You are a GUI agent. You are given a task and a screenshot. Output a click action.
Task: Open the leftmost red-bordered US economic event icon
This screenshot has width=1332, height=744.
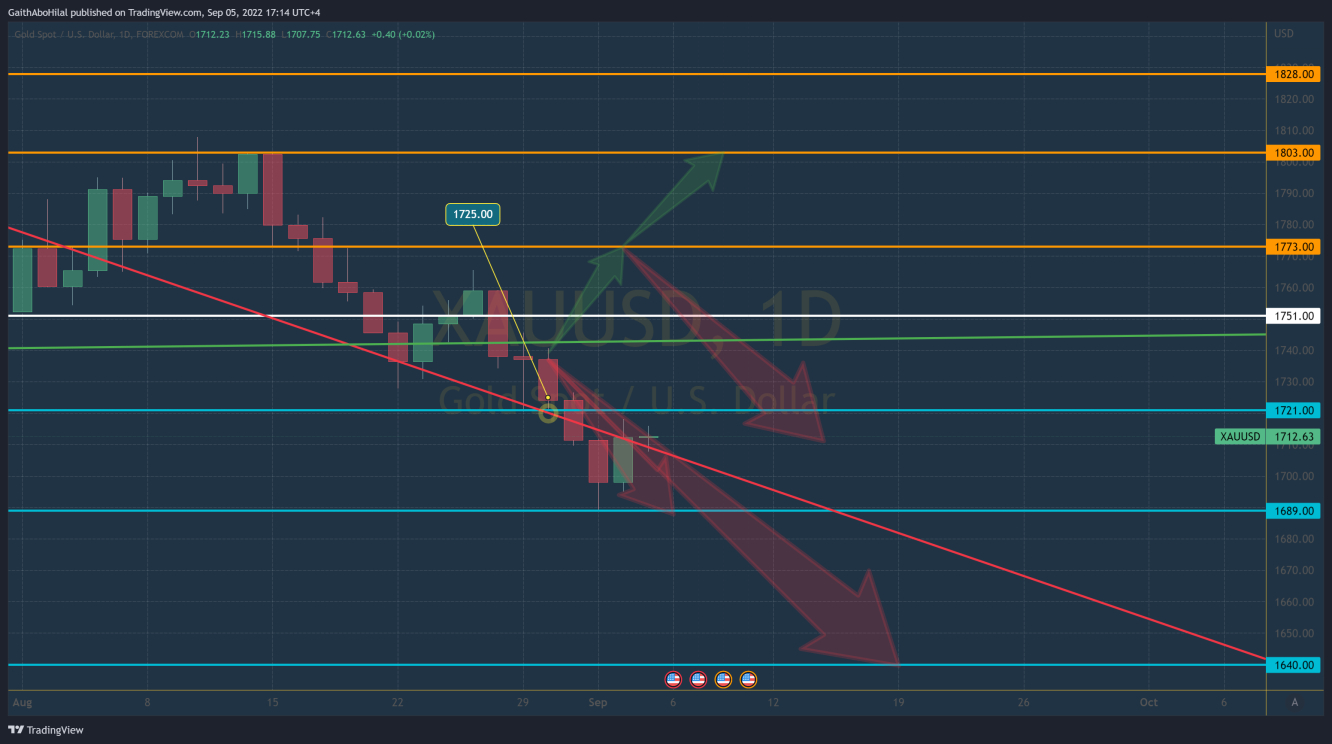(x=673, y=680)
